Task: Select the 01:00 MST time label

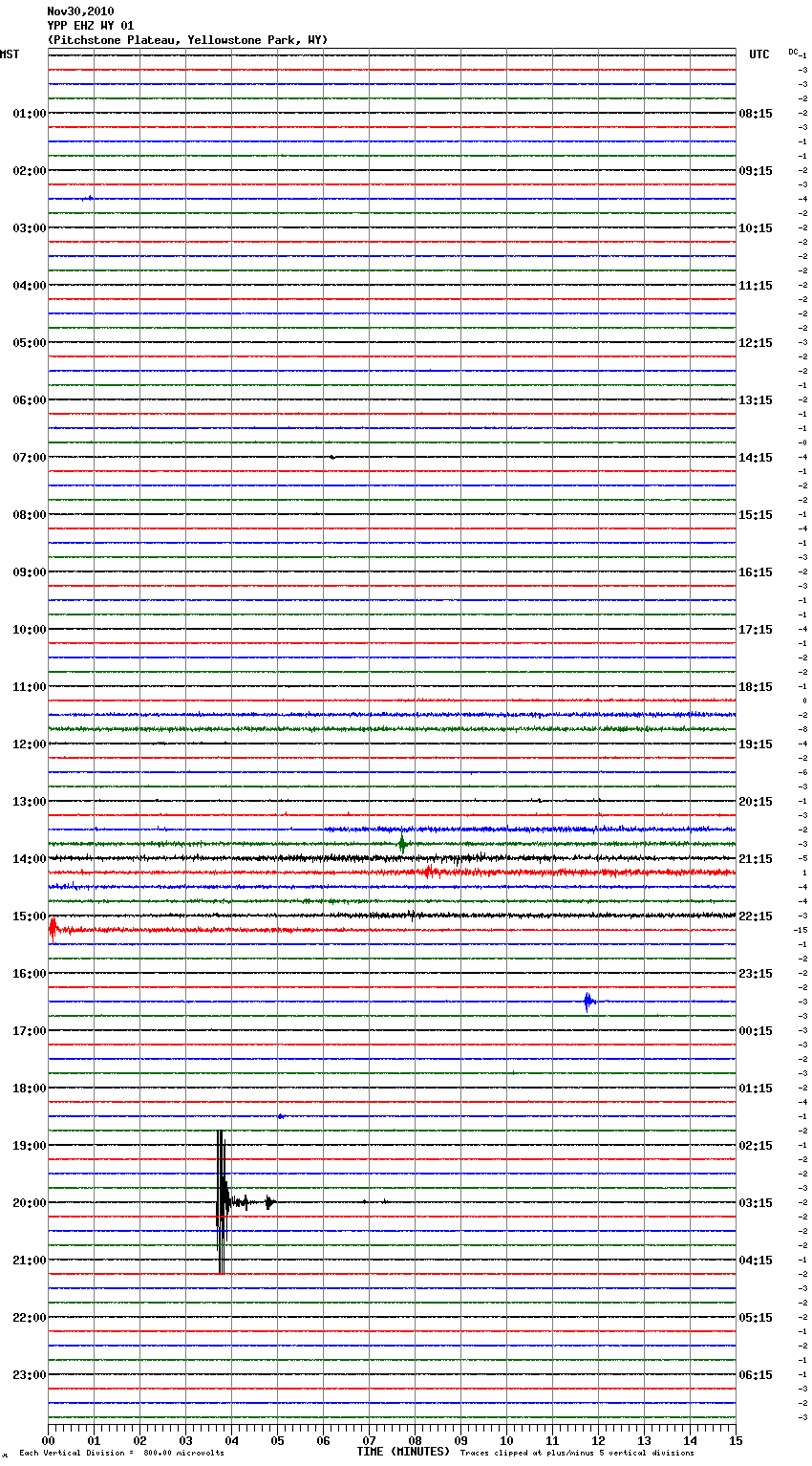Action: (29, 114)
